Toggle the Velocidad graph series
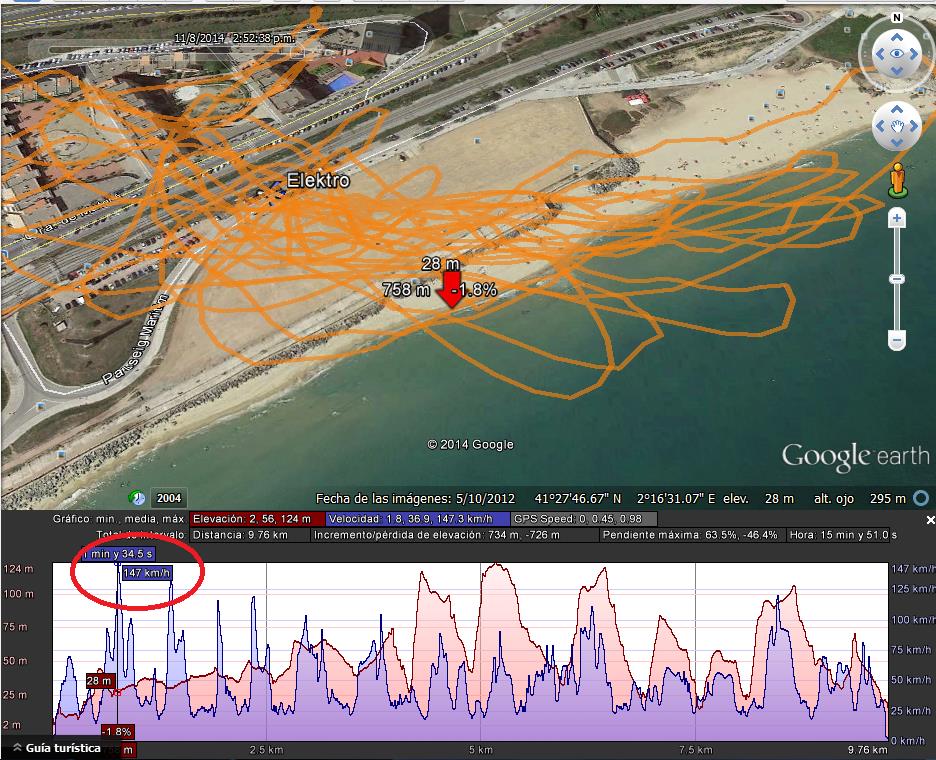This screenshot has width=936, height=760. tap(418, 519)
